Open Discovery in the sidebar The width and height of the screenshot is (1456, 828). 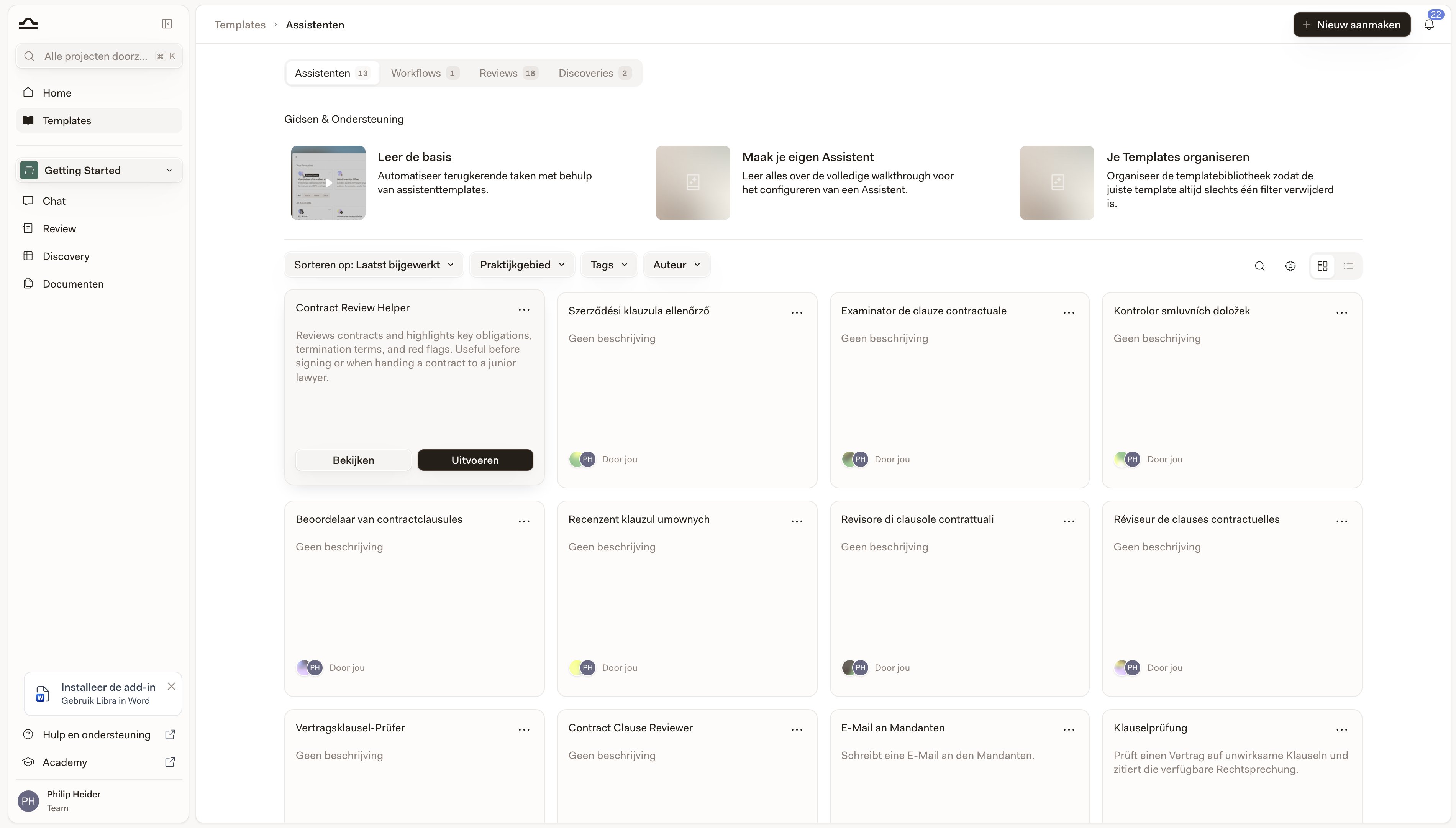click(x=99, y=256)
